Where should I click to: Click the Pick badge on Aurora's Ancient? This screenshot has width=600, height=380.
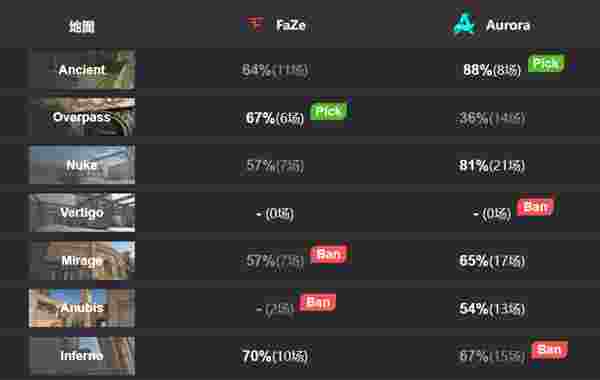(x=546, y=64)
